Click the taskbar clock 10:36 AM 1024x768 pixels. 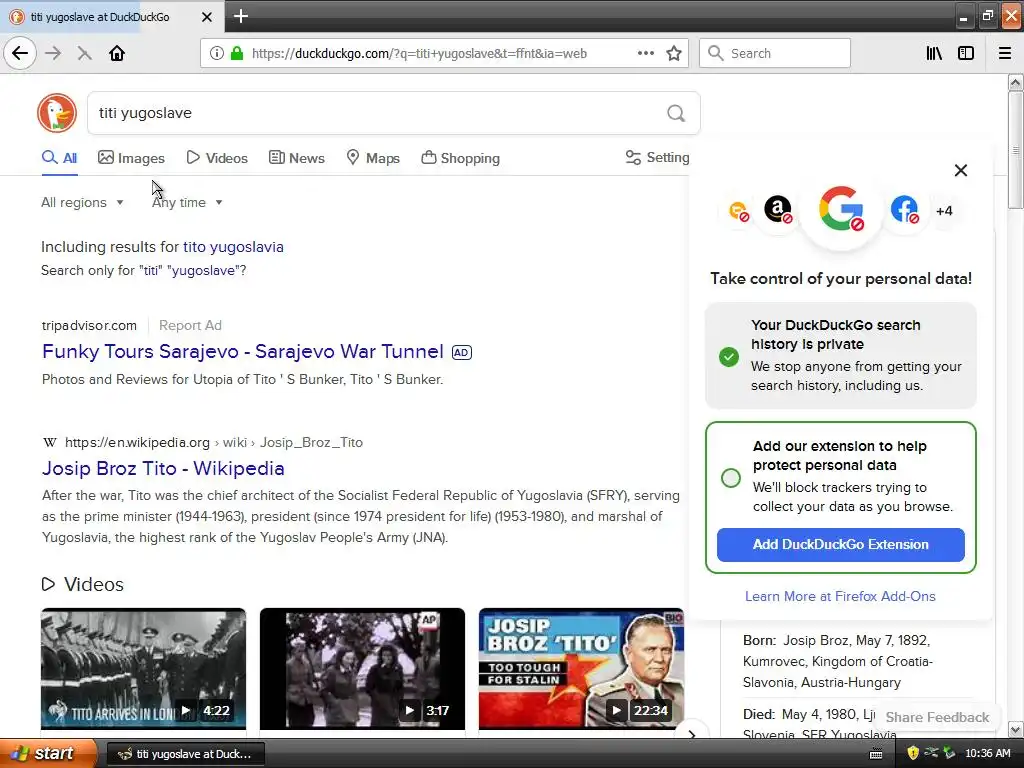[x=987, y=754]
